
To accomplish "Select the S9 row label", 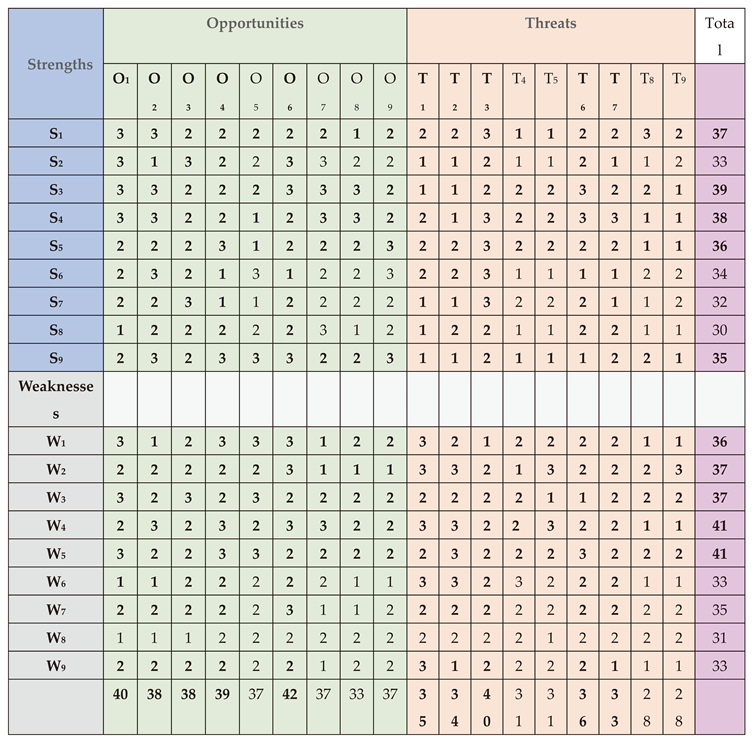I will 53,358.
